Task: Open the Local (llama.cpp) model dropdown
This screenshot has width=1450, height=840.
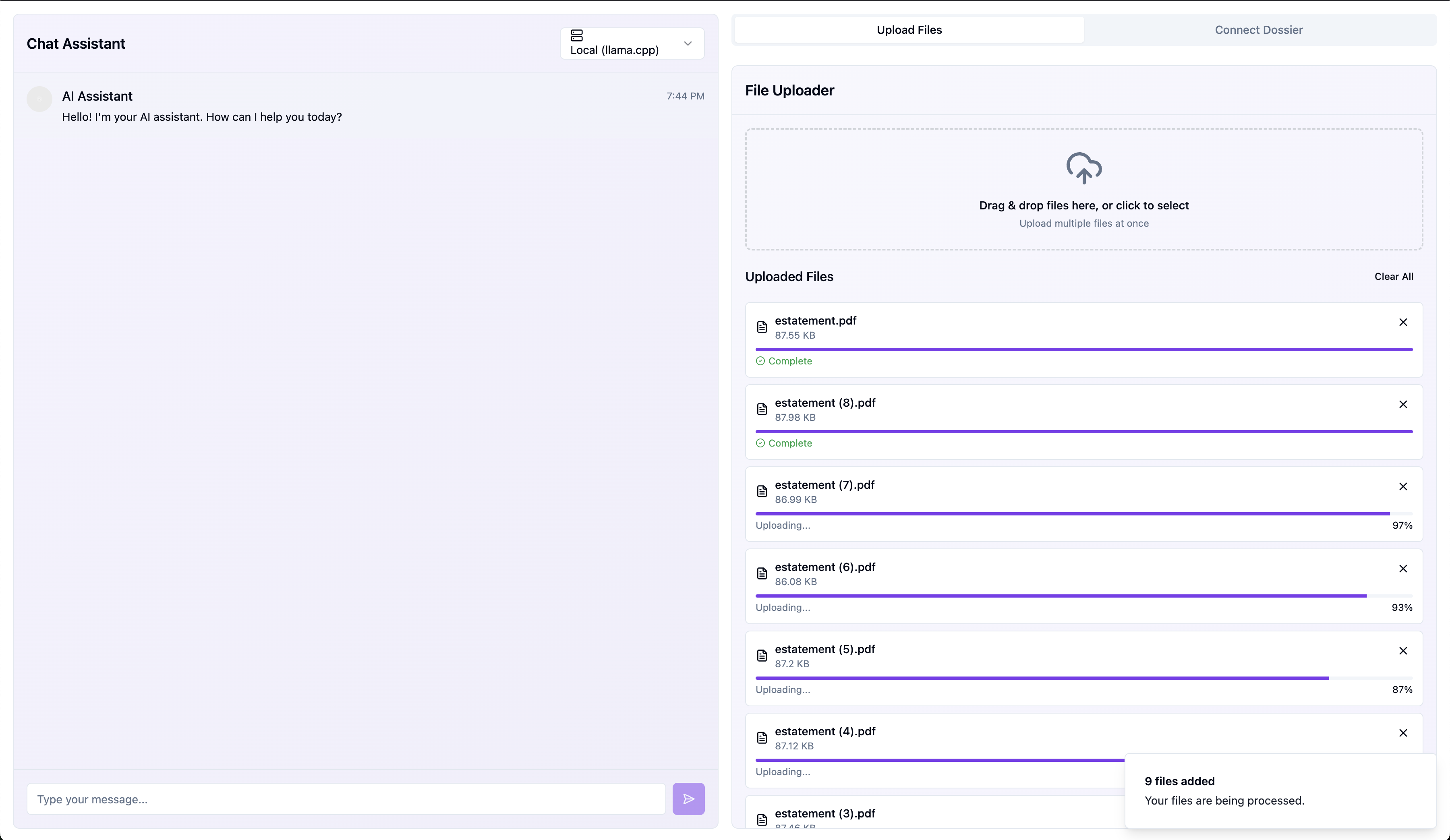Action: pyautogui.click(x=632, y=44)
